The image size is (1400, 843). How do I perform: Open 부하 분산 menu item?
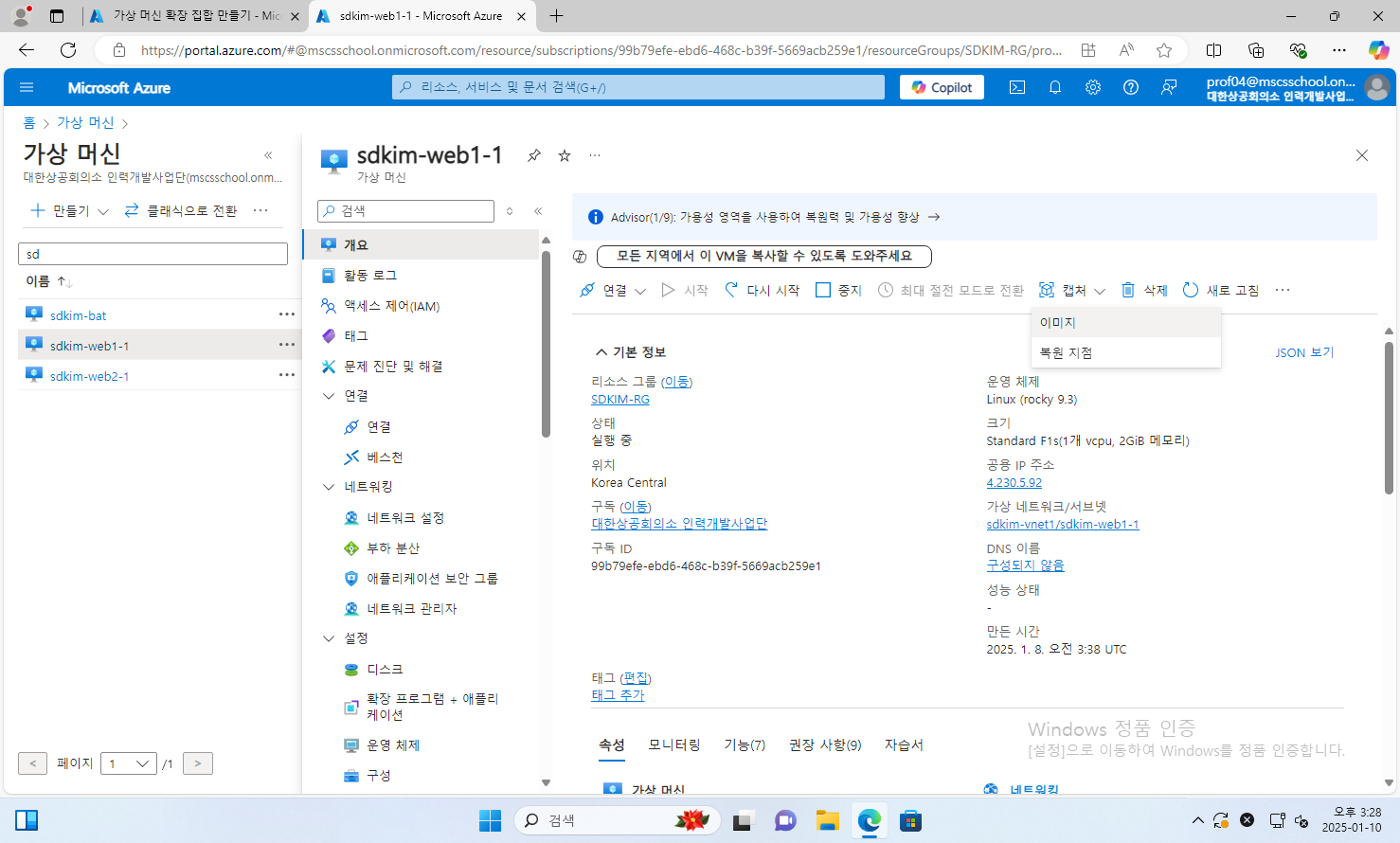pos(393,547)
